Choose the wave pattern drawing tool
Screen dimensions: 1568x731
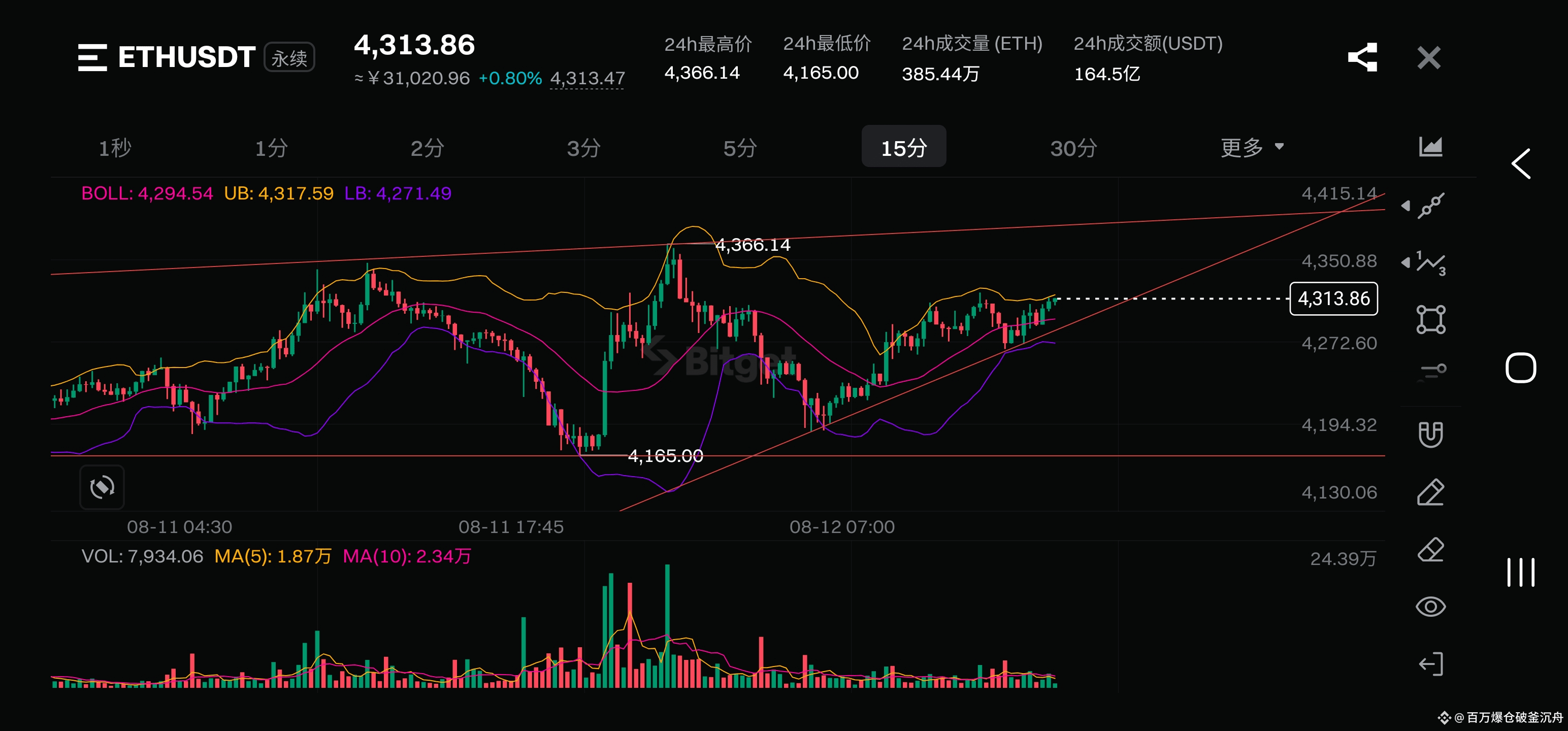[x=1430, y=263]
